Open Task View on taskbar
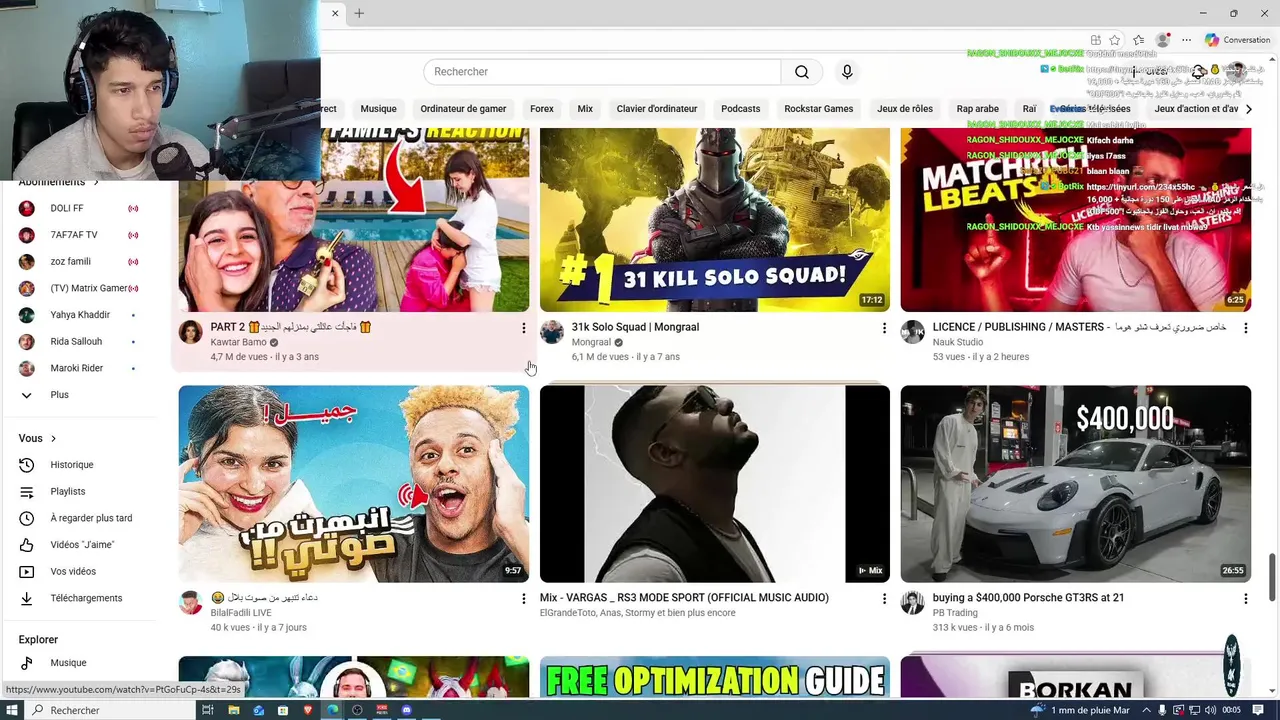Image resolution: width=1280 pixels, height=720 pixels. (208, 710)
